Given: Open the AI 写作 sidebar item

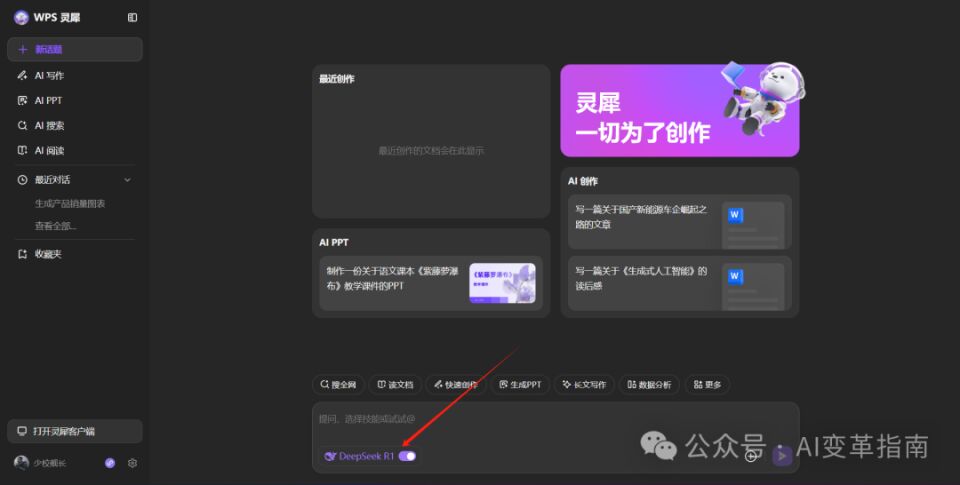Looking at the screenshot, I should 49,75.
